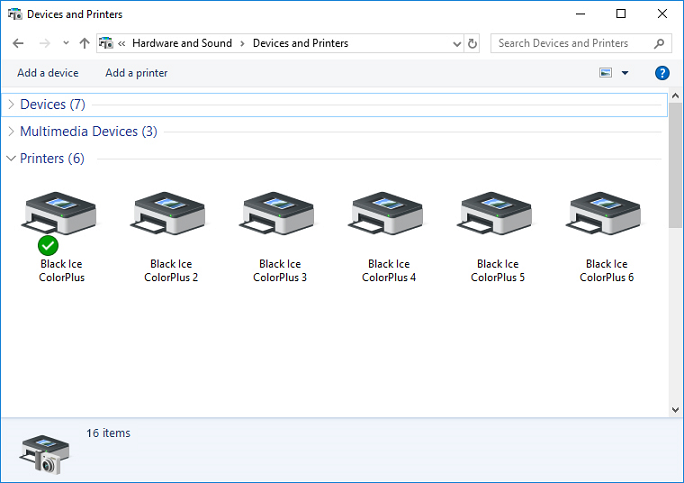
Task: Click the Multimedia Devices (3) heading text
Action: 89,131
